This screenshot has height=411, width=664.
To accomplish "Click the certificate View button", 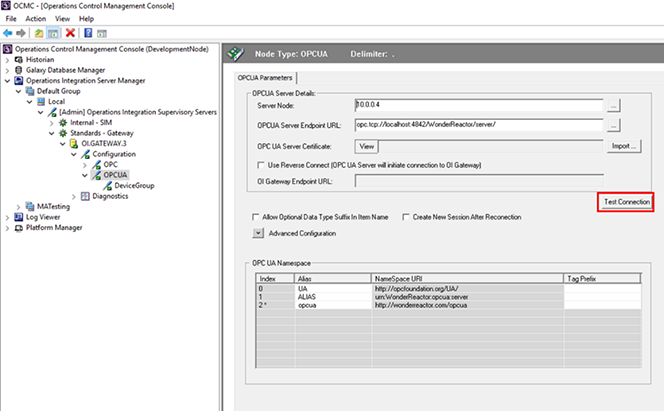I will coord(366,146).
